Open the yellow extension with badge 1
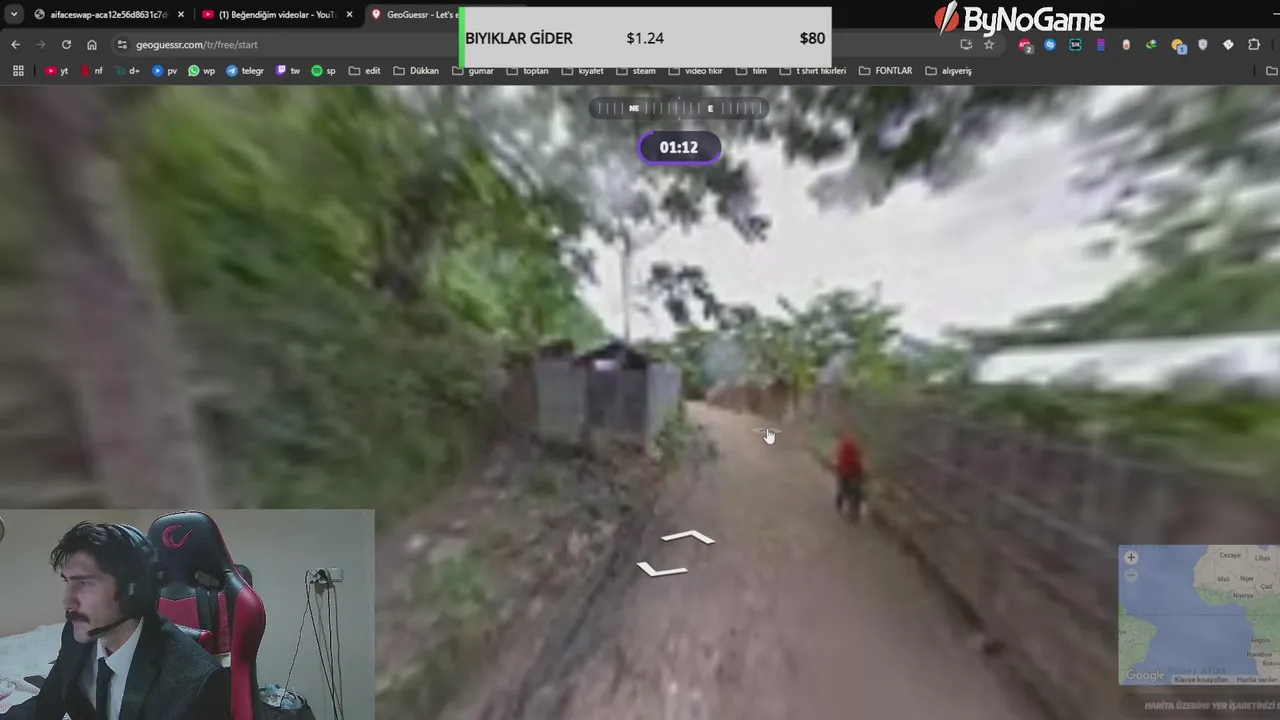The height and width of the screenshot is (720, 1280). 1178,45
